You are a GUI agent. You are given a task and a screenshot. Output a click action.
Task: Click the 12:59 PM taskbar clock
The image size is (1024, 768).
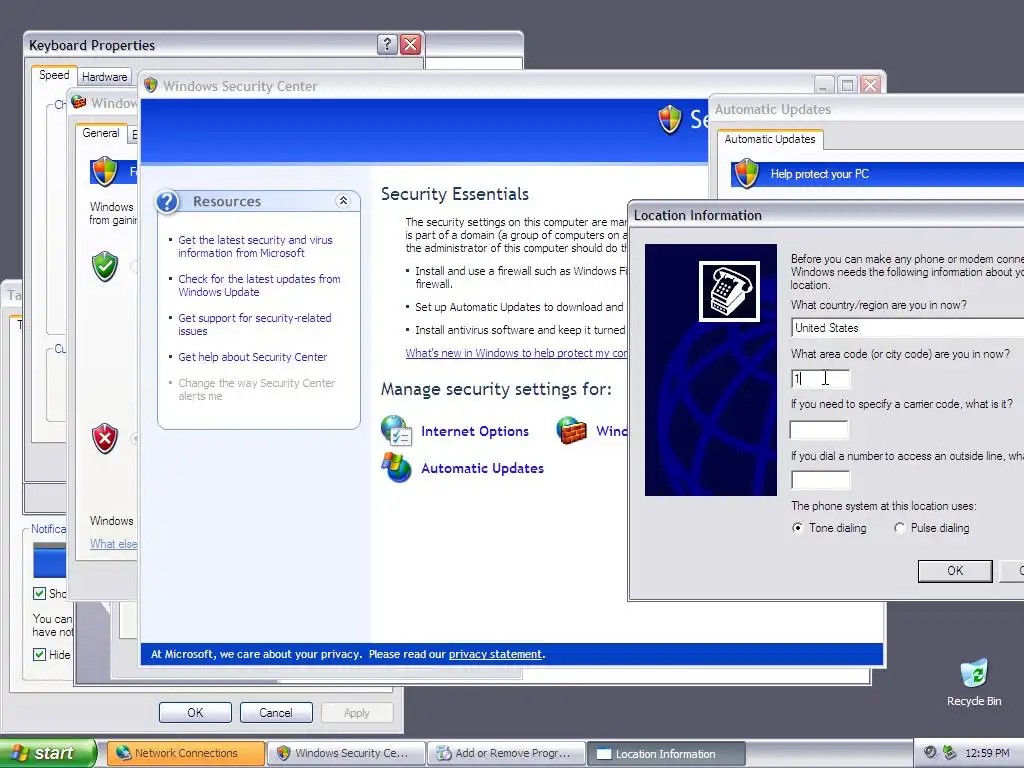click(987, 753)
